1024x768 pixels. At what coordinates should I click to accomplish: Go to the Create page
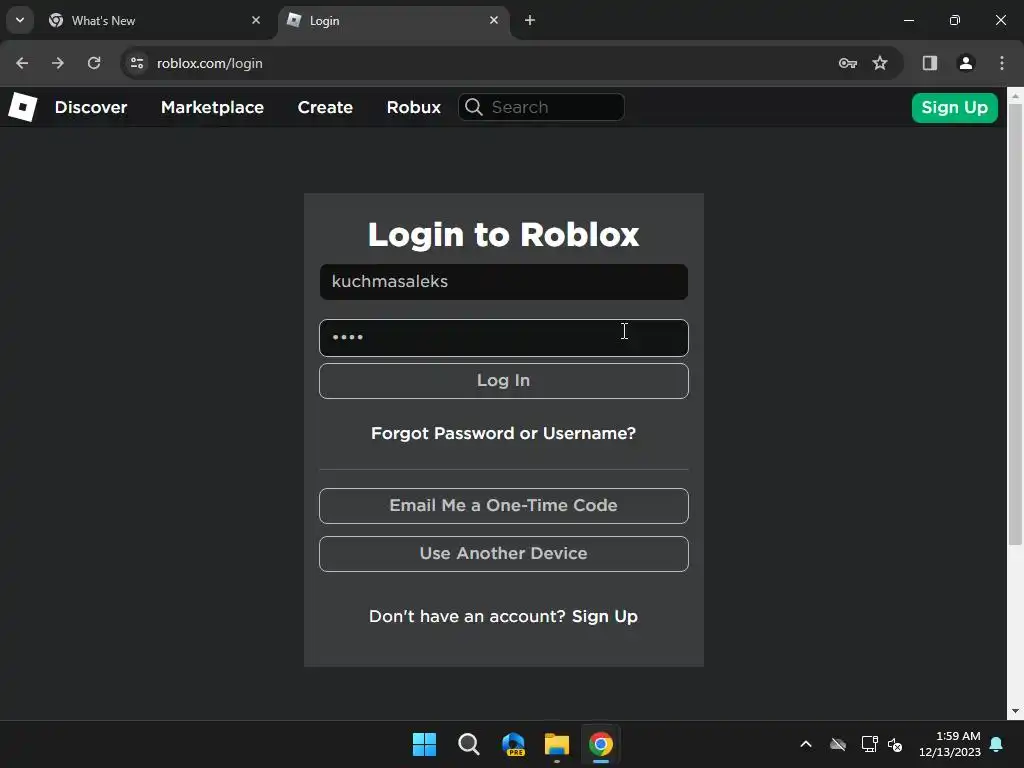(325, 107)
